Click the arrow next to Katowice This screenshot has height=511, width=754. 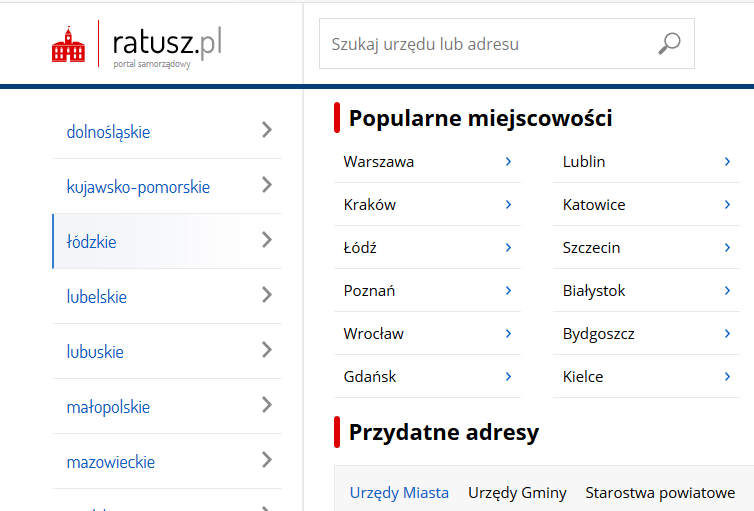[x=727, y=205]
